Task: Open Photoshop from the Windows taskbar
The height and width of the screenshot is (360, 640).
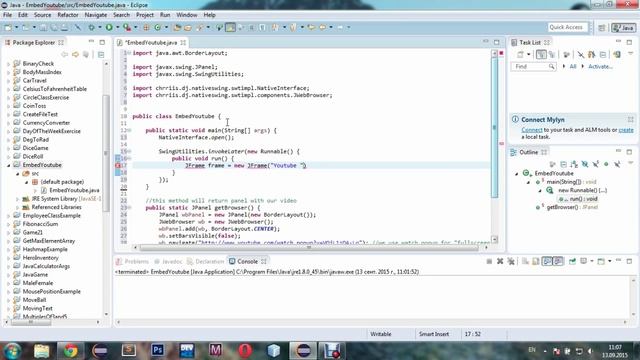Action: click(x=158, y=351)
